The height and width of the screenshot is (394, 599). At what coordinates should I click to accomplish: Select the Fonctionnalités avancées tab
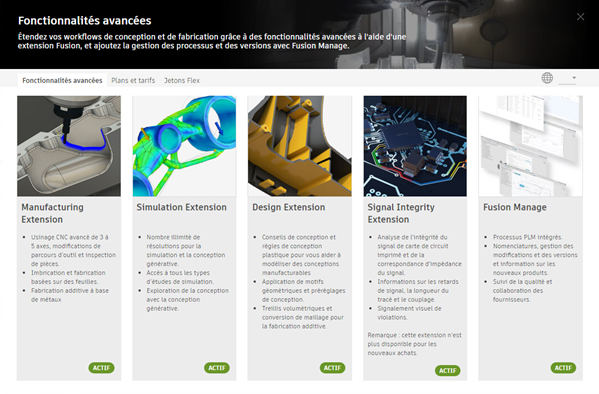(x=62, y=80)
